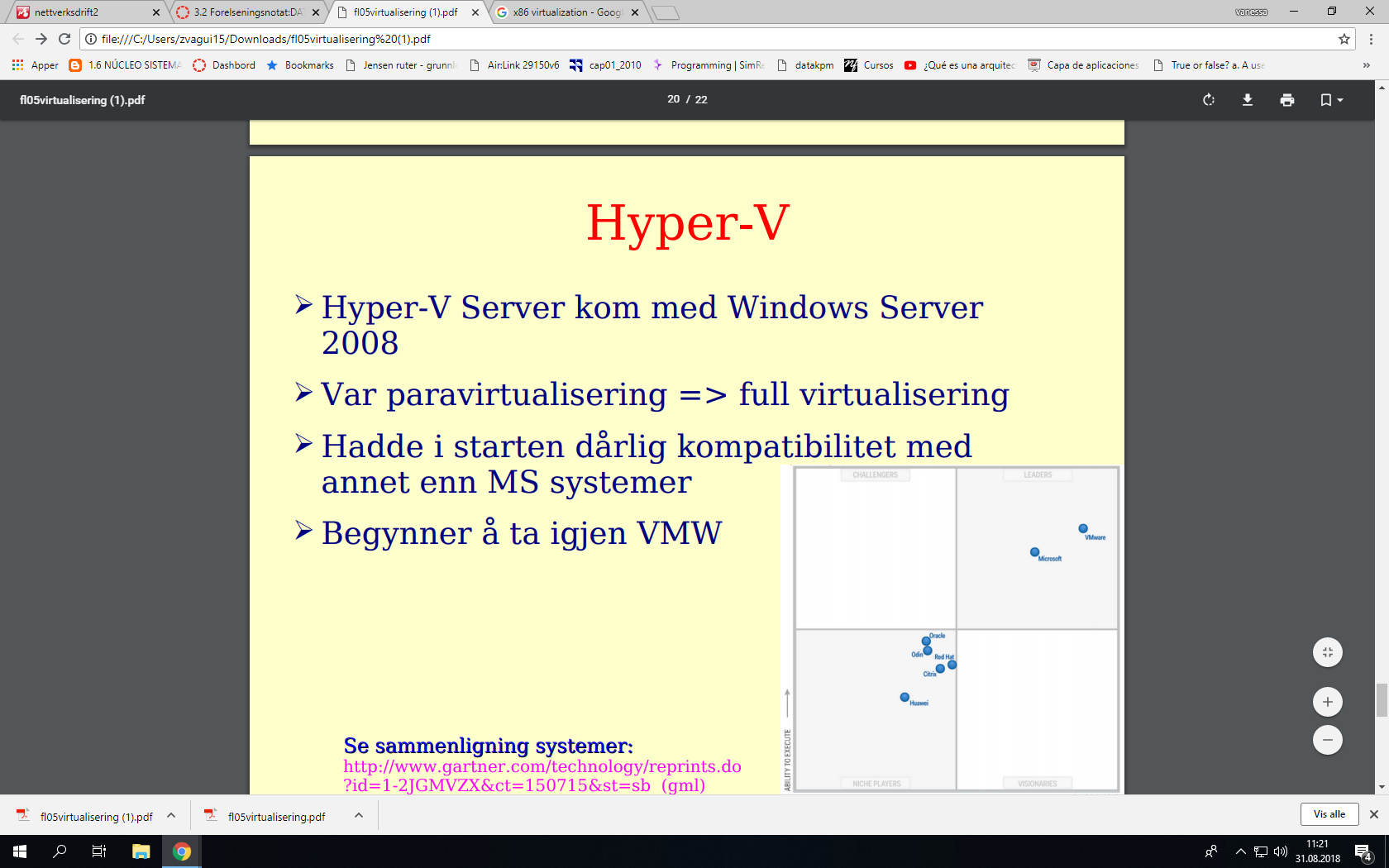Open a new browser tab
The height and width of the screenshot is (868, 1389).
click(665, 12)
